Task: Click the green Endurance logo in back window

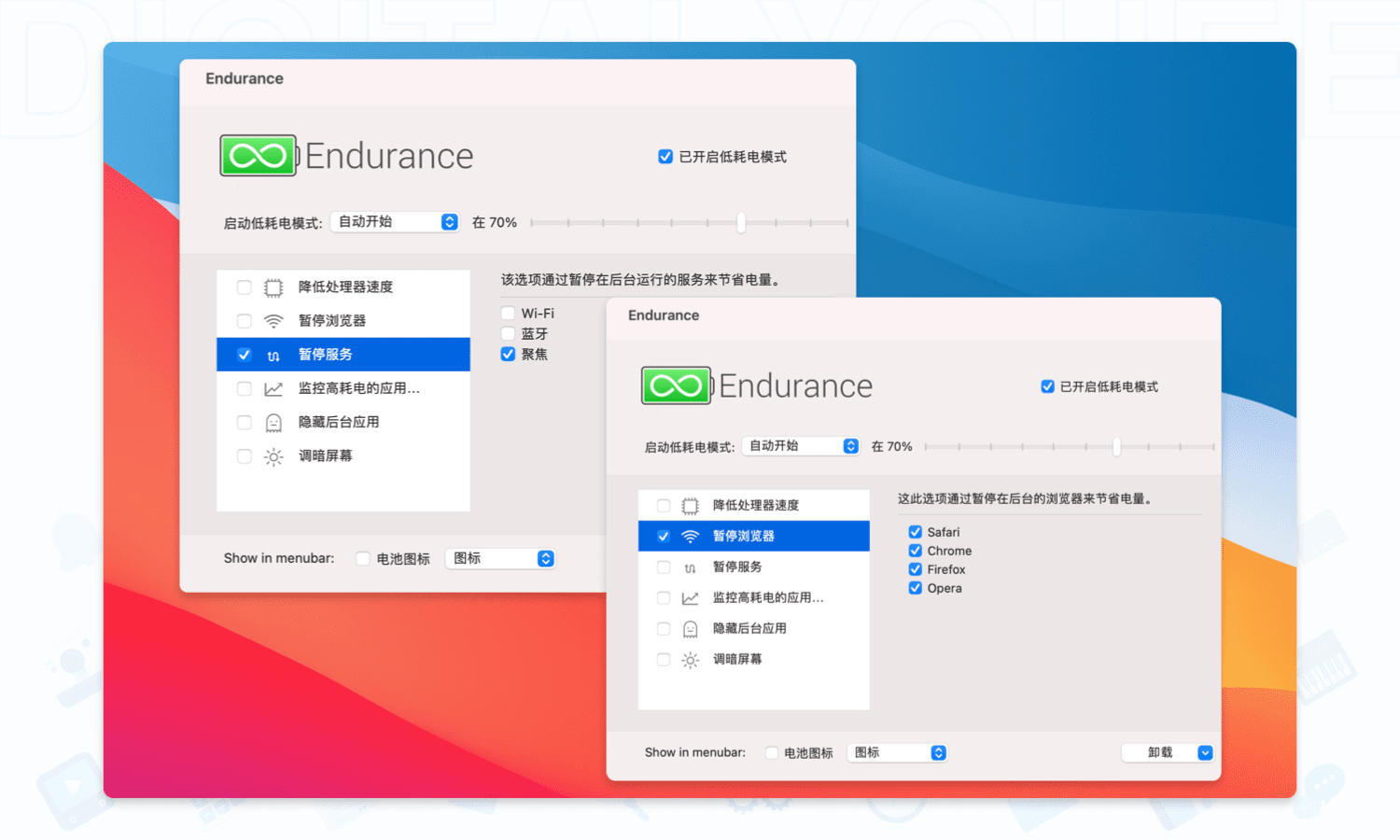Action: point(259,156)
